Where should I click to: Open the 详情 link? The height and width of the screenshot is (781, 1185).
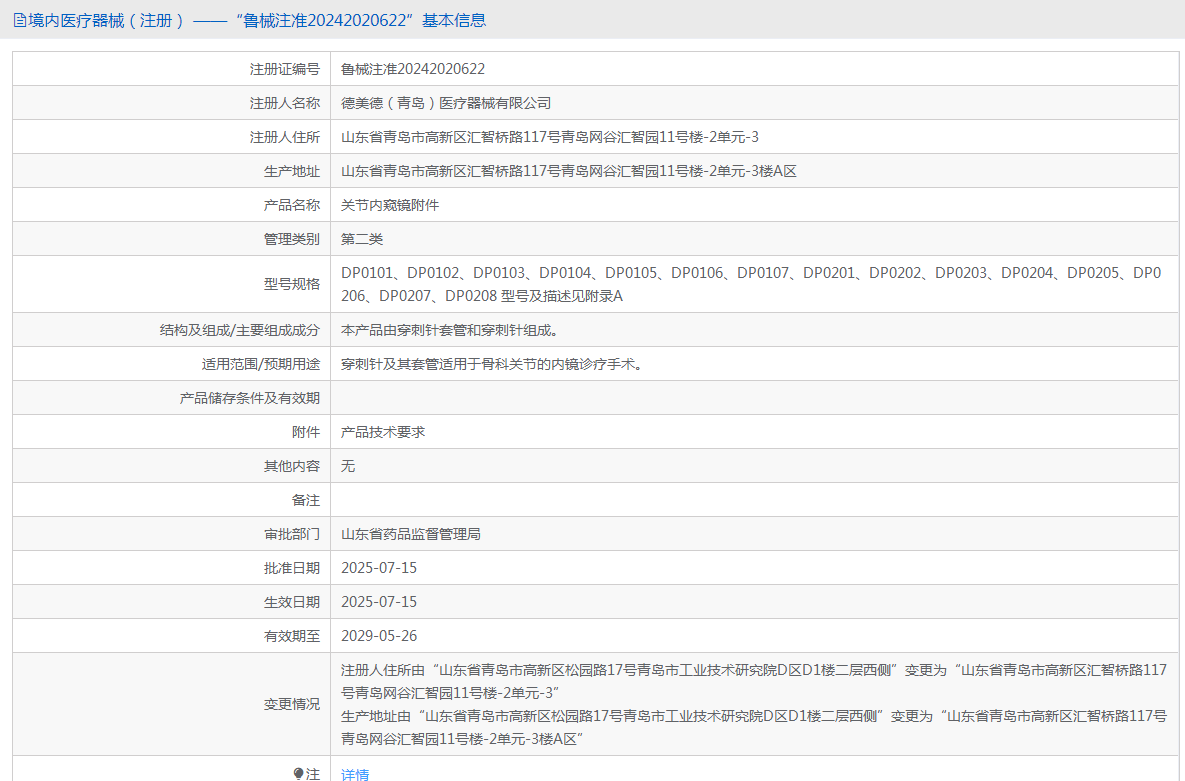coord(355,774)
